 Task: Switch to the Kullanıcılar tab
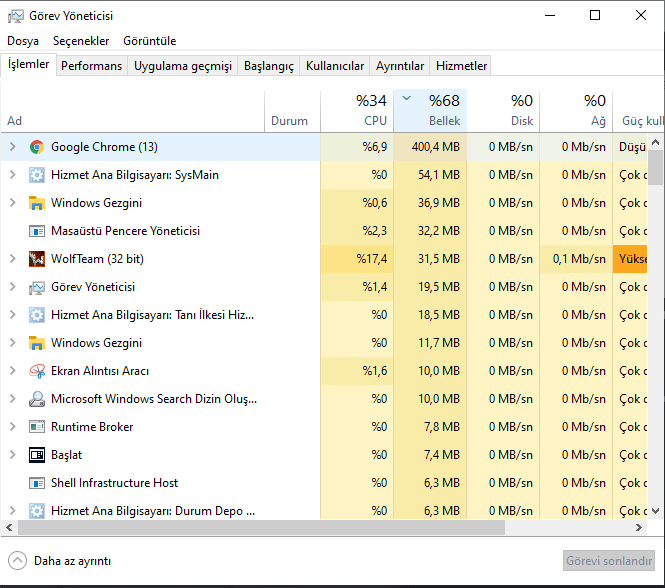(335, 66)
